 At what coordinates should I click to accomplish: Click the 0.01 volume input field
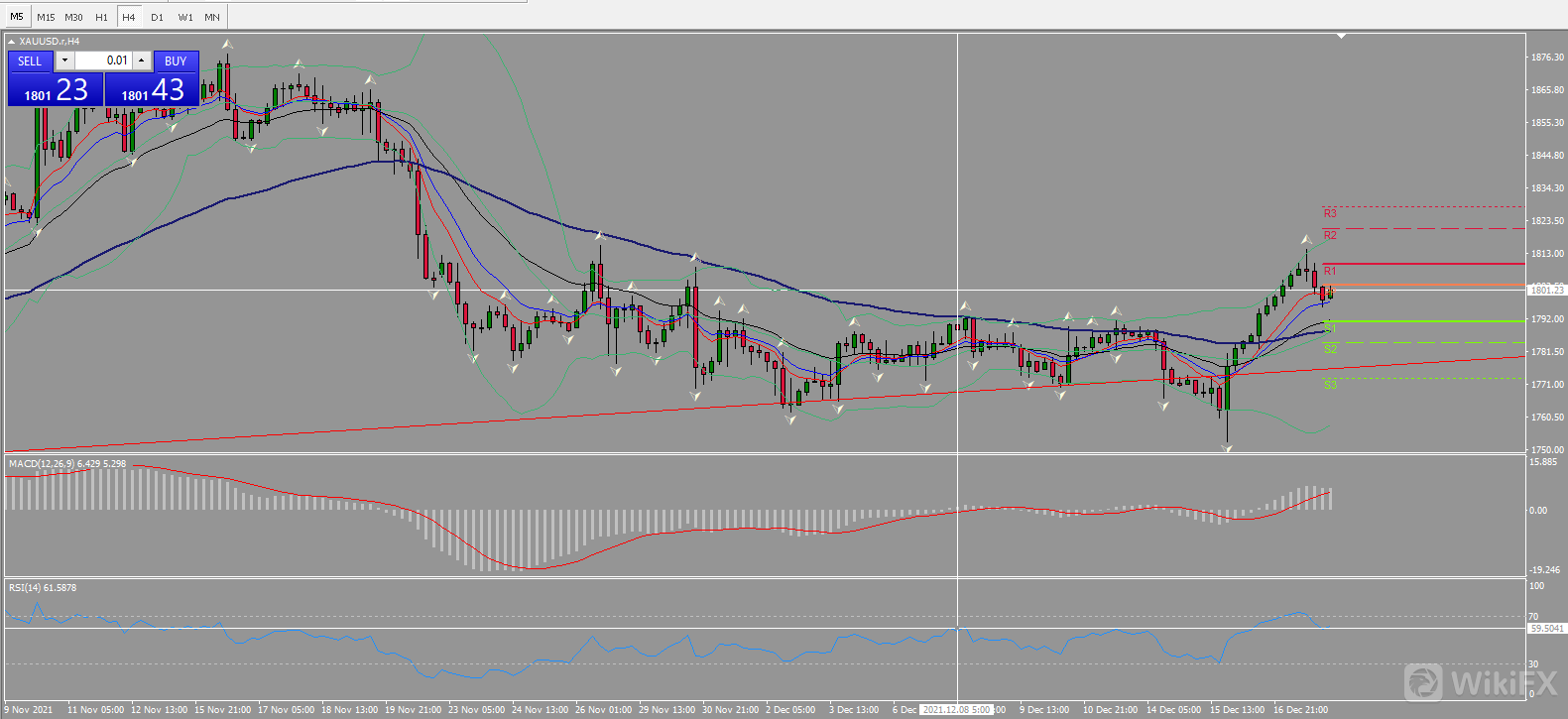(103, 60)
